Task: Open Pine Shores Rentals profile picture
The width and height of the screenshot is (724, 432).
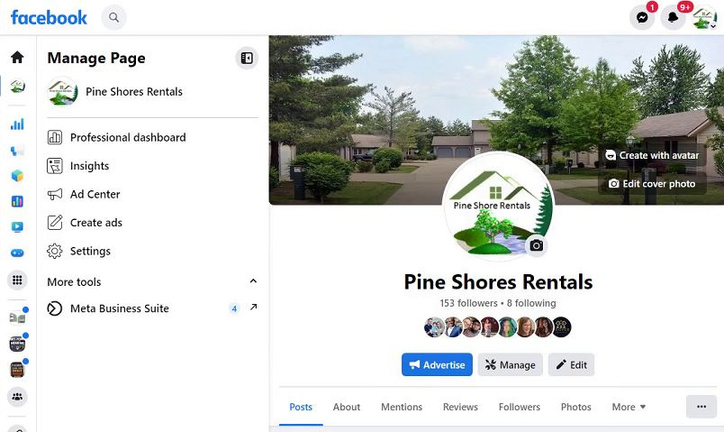Action: point(498,206)
